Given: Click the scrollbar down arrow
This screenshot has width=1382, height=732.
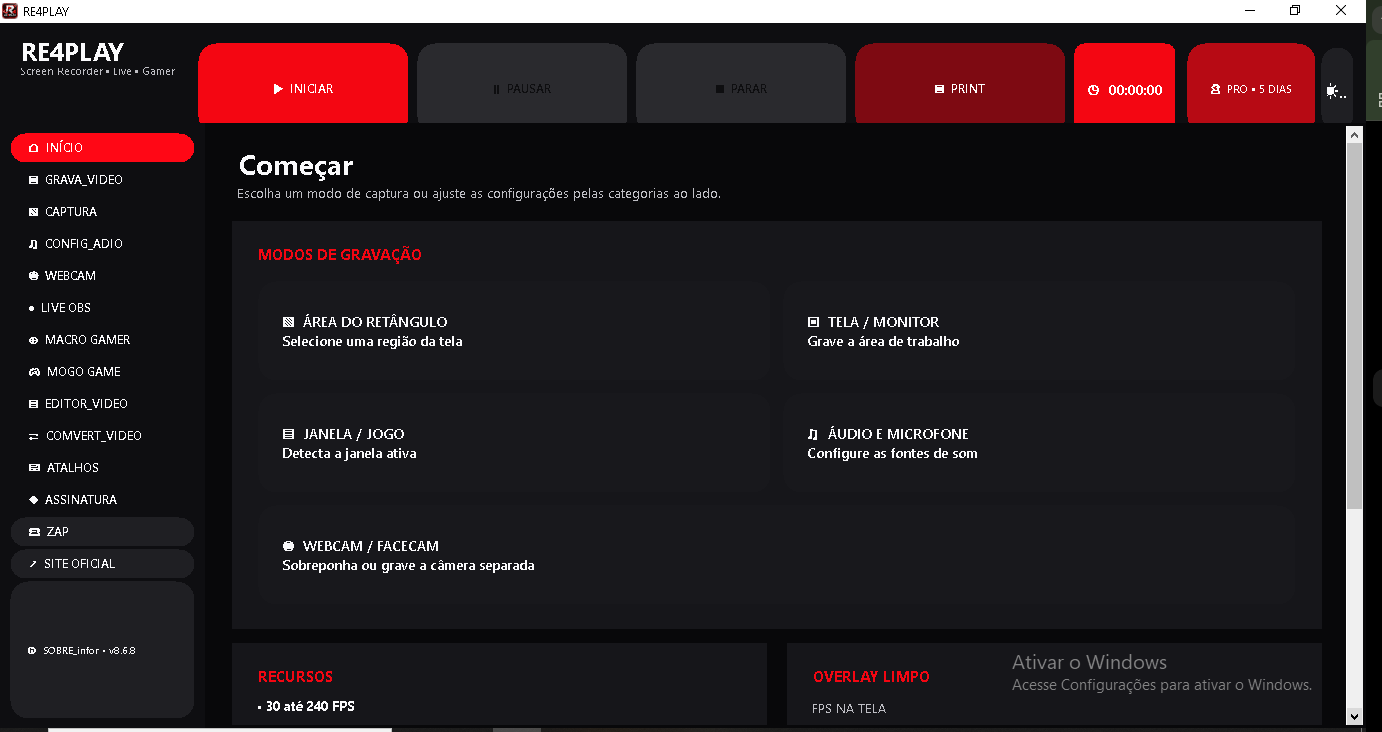Looking at the screenshot, I should 1355,716.
